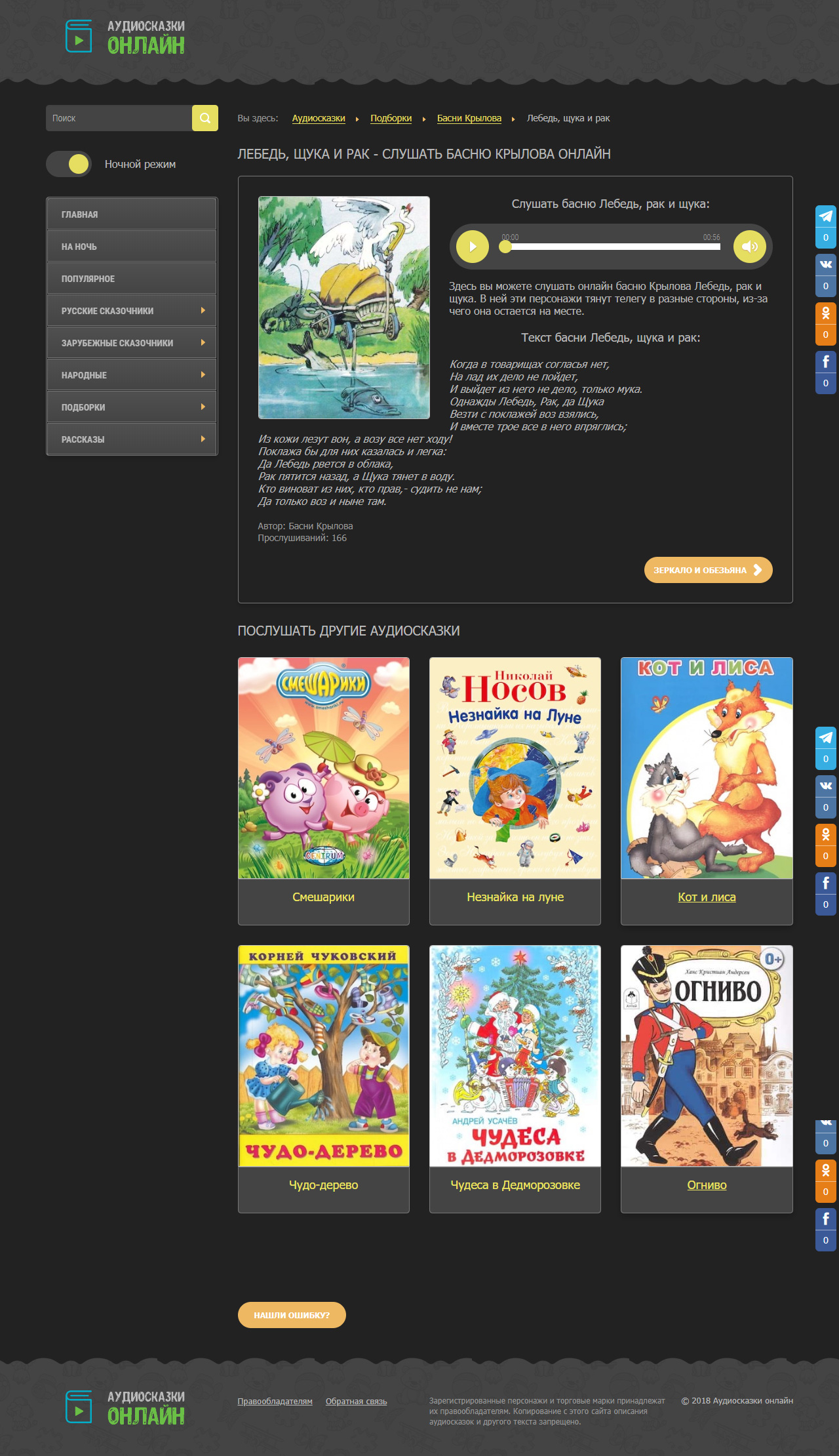Image resolution: width=839 pixels, height=1456 pixels.
Task: Click Odnoklassniki icon beside Кот и лиса
Action: 826,834
